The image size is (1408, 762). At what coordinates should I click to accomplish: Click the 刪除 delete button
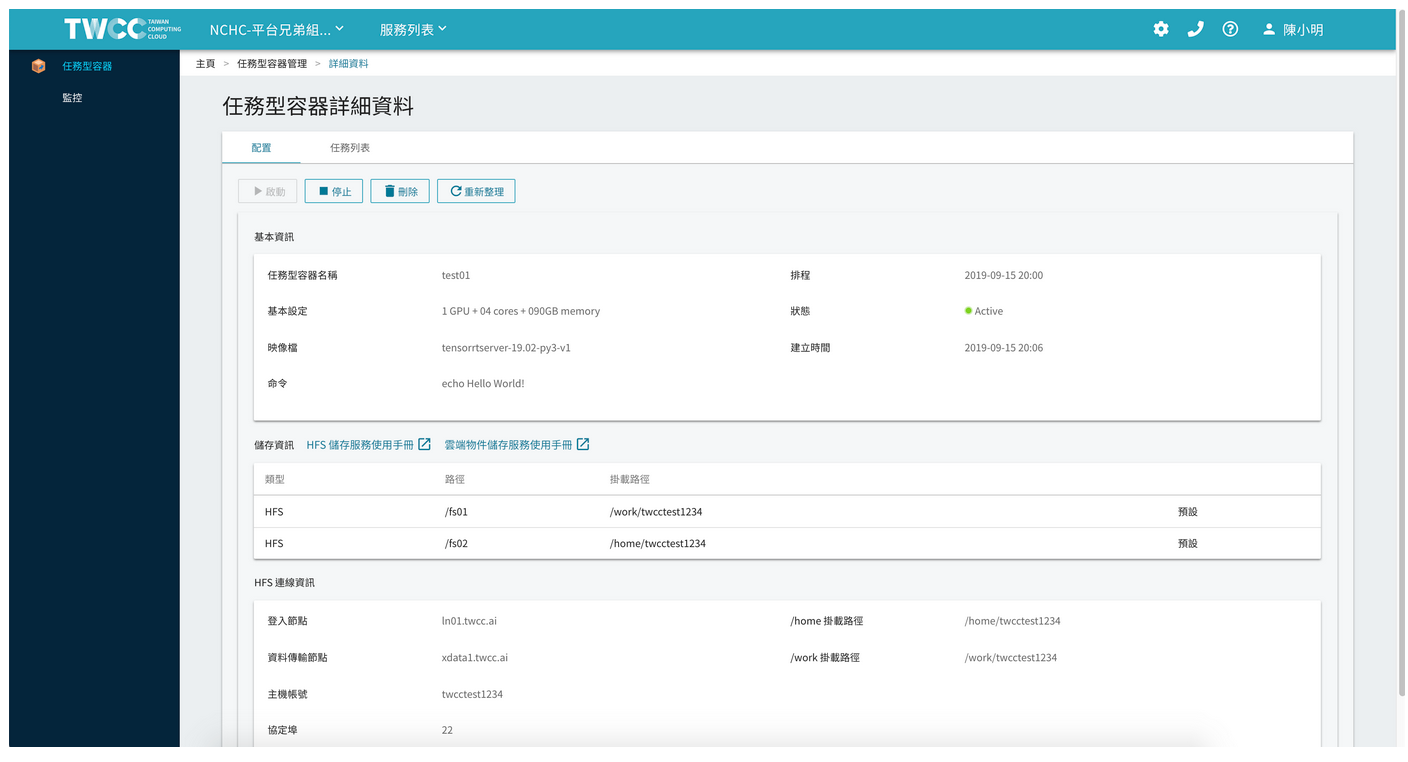[x=400, y=191]
